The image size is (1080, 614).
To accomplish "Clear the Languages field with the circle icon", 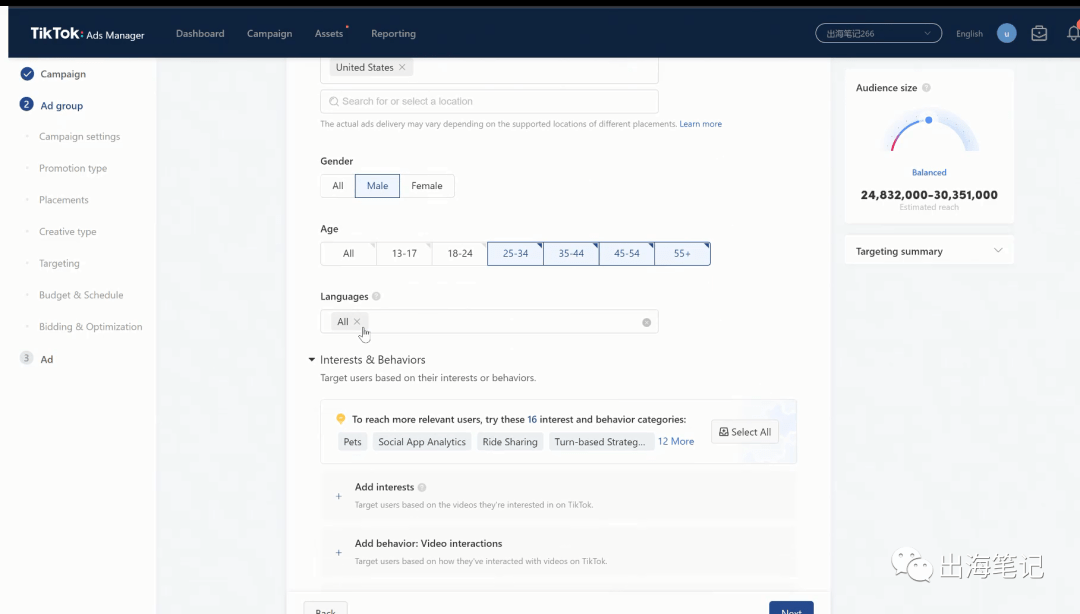I will pyautogui.click(x=646, y=322).
